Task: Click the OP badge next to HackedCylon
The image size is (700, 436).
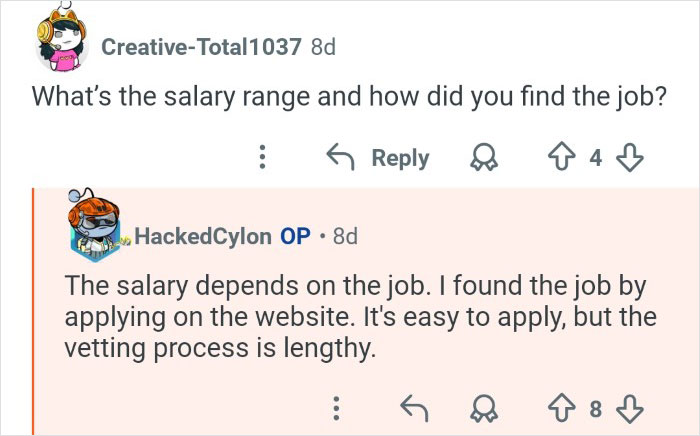Action: click(x=295, y=236)
